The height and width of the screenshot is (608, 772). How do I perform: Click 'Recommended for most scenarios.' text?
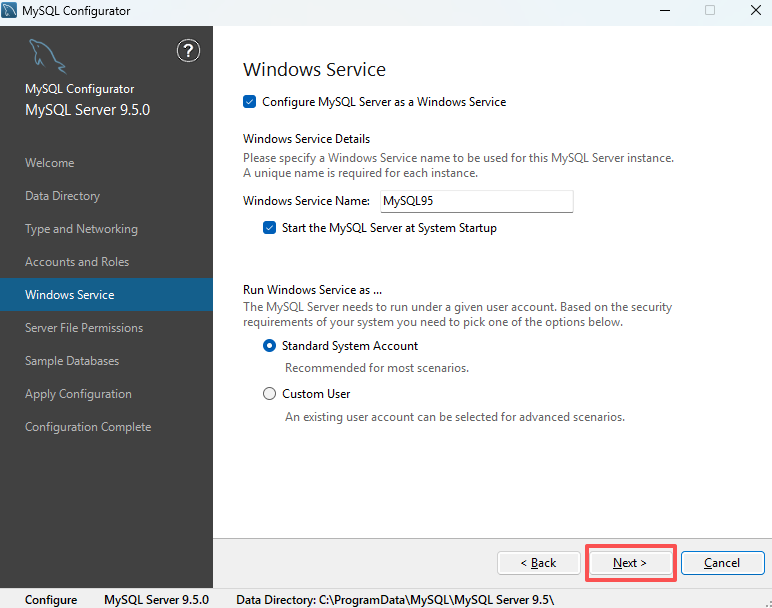point(377,368)
